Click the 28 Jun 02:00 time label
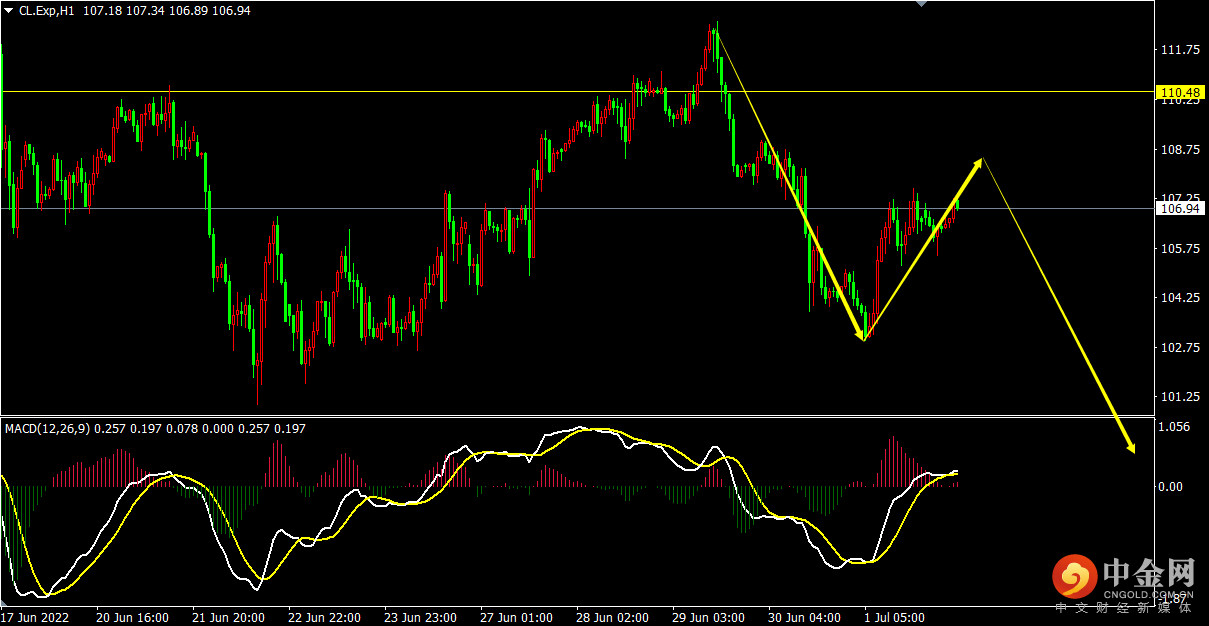The image size is (1209, 626). (614, 617)
